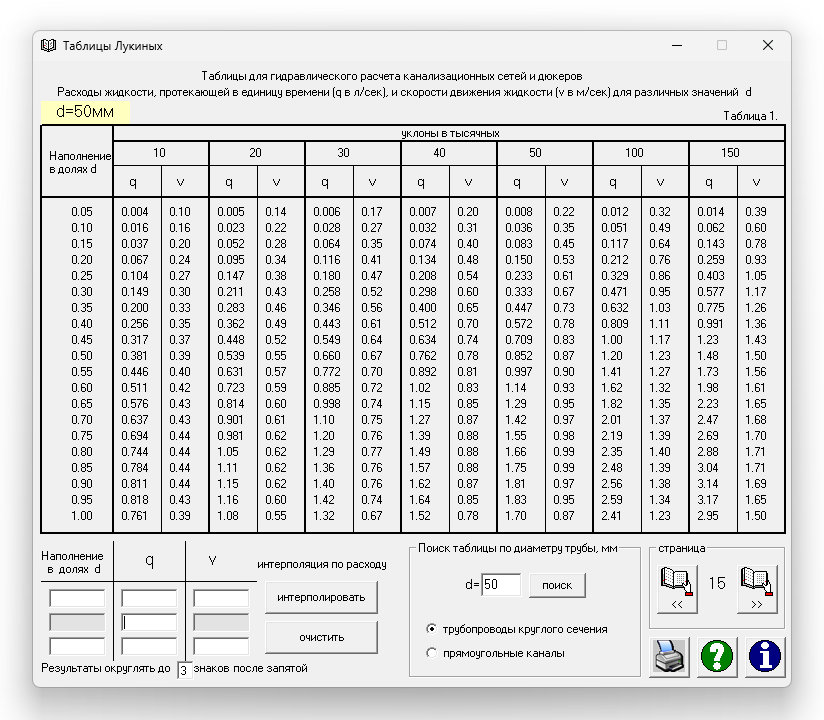Click the уклоны в тысячных heading
Screen dimensions: 824x720
(450, 133)
